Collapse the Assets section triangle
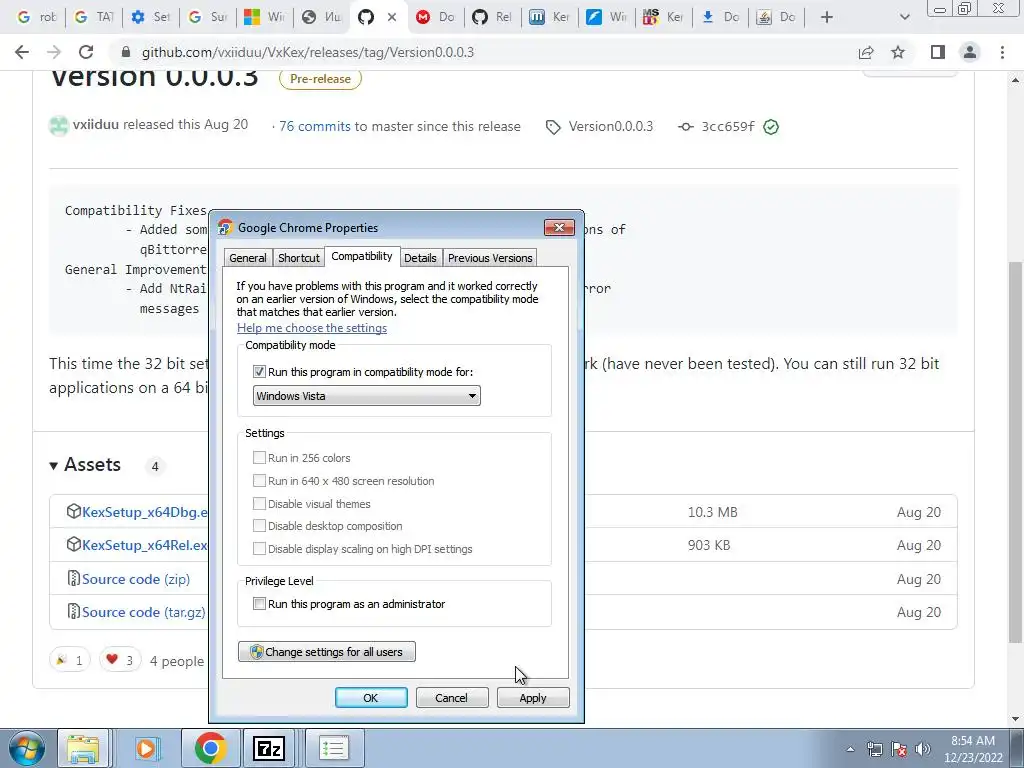The width and height of the screenshot is (1024, 768). [54, 466]
